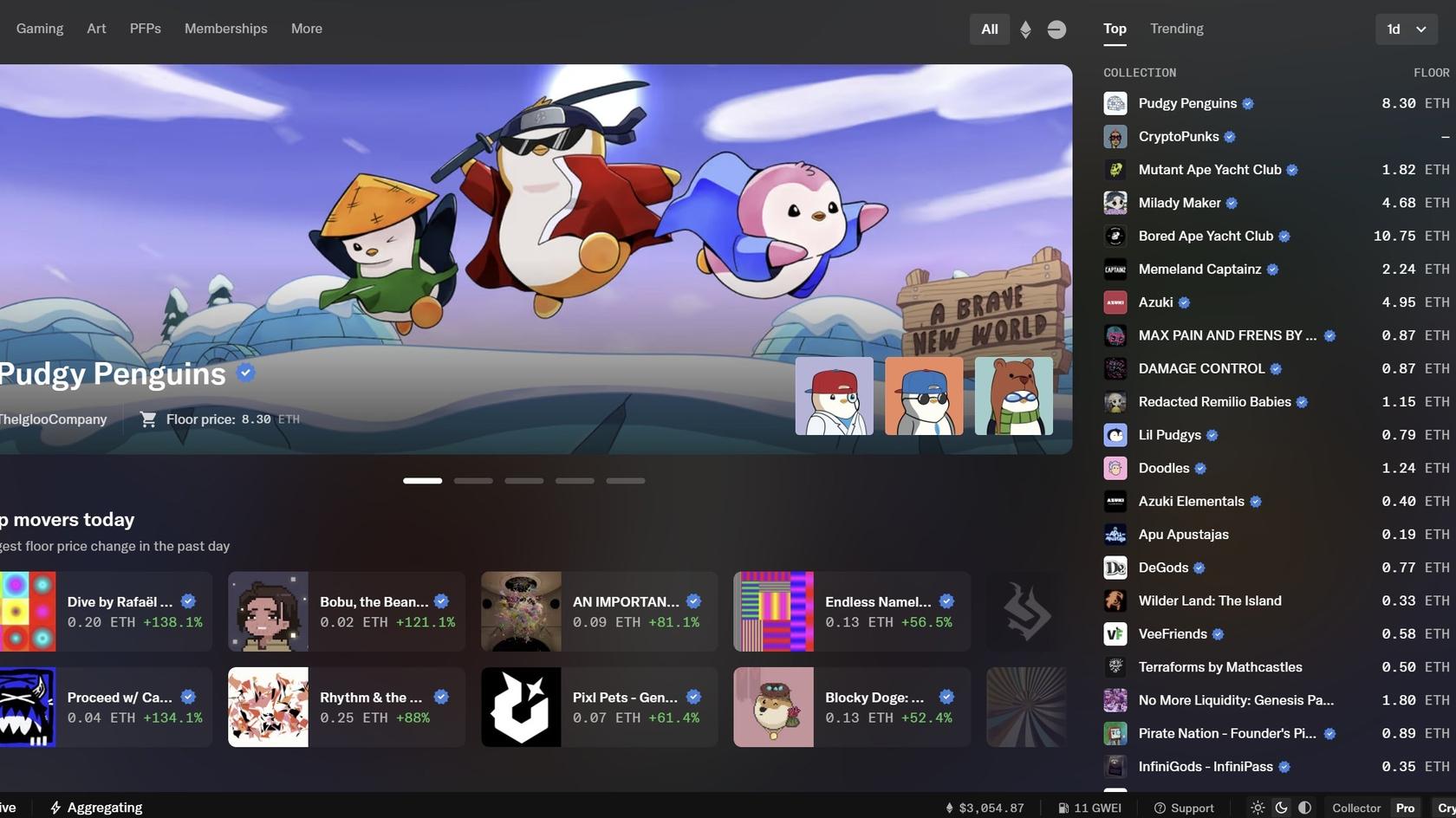Open InfiniGods - InfiniPass row
This screenshot has height=818, width=1456.
pos(1277,766)
